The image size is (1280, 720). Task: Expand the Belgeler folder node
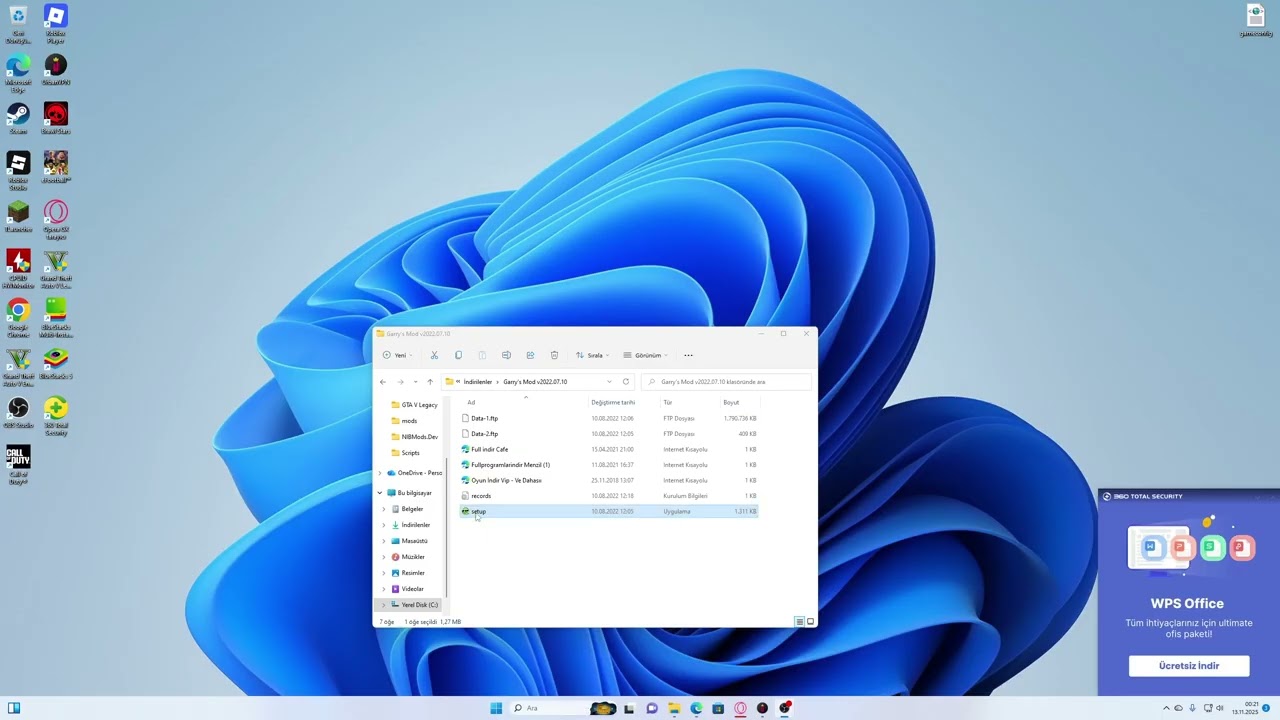coord(384,509)
